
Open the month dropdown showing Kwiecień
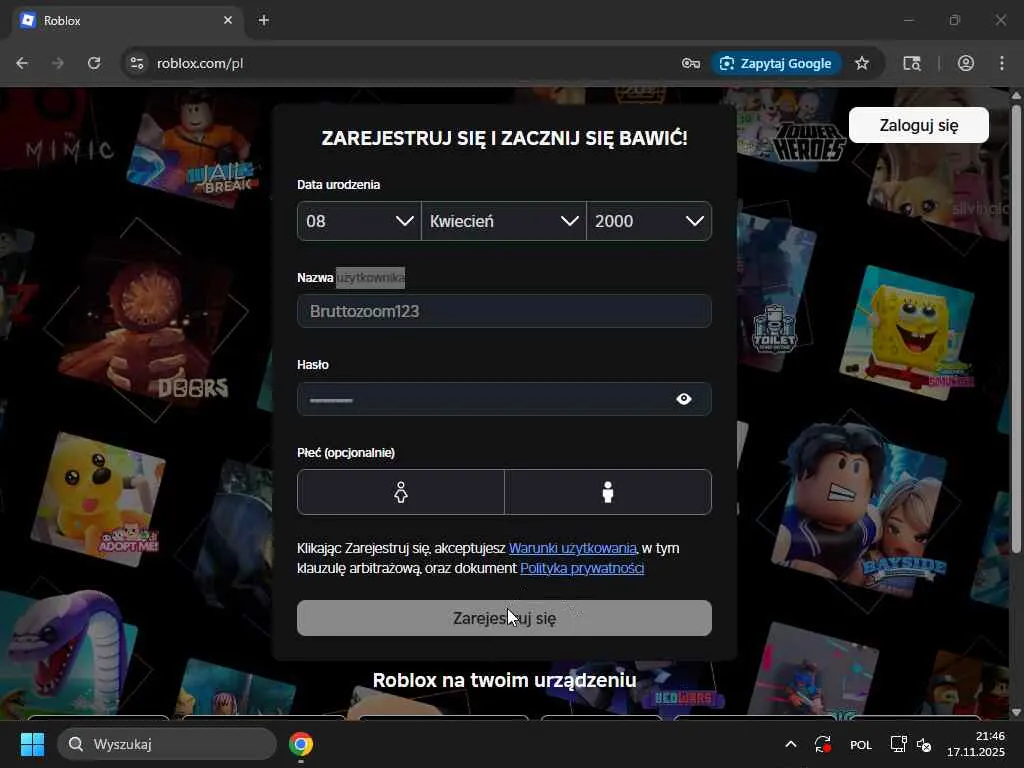(x=504, y=221)
